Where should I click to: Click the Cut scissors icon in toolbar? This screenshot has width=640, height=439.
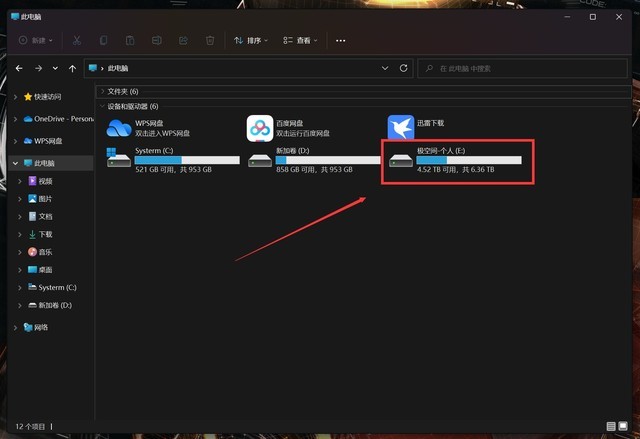[77, 40]
